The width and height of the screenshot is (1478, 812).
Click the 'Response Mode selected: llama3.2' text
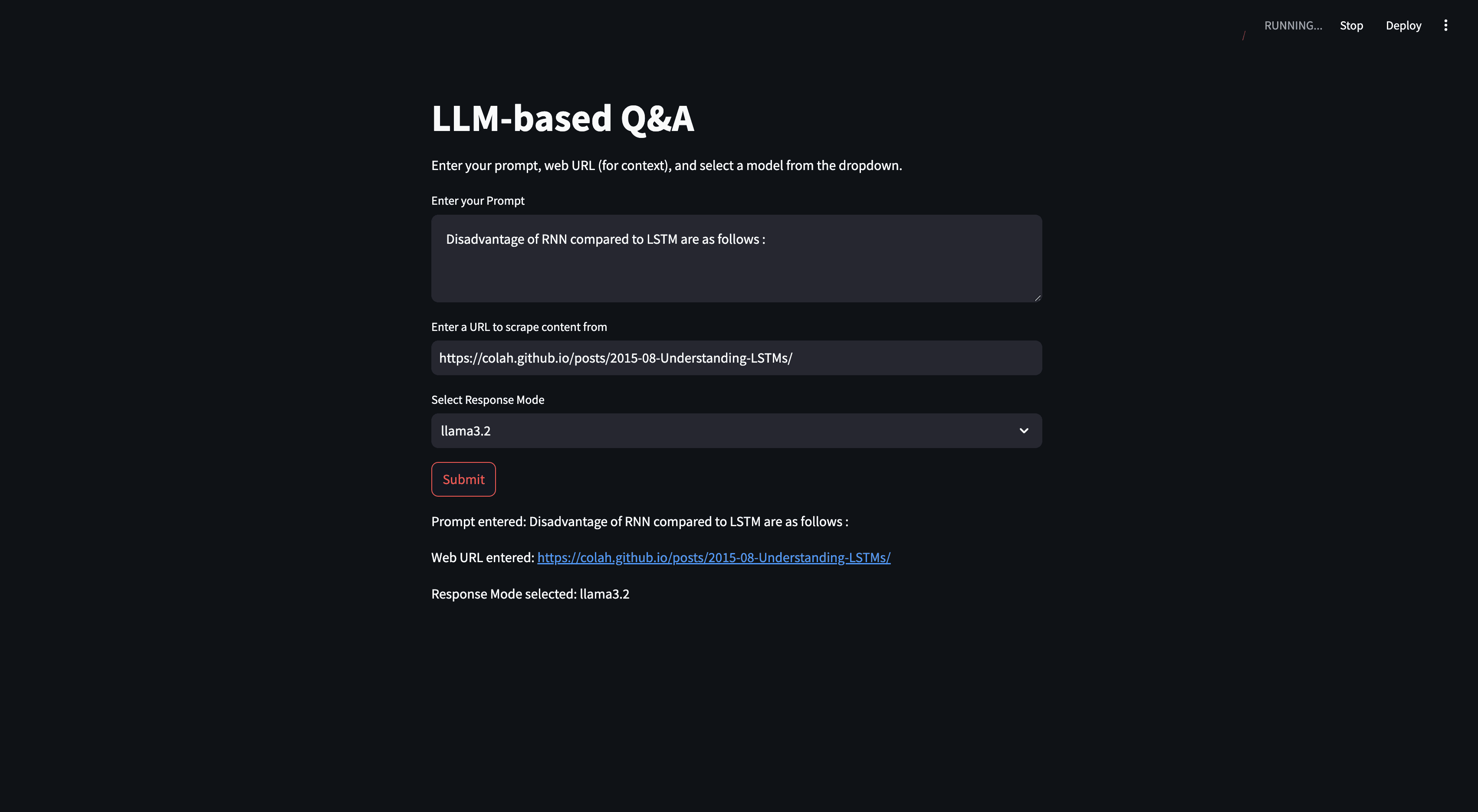pos(530,593)
